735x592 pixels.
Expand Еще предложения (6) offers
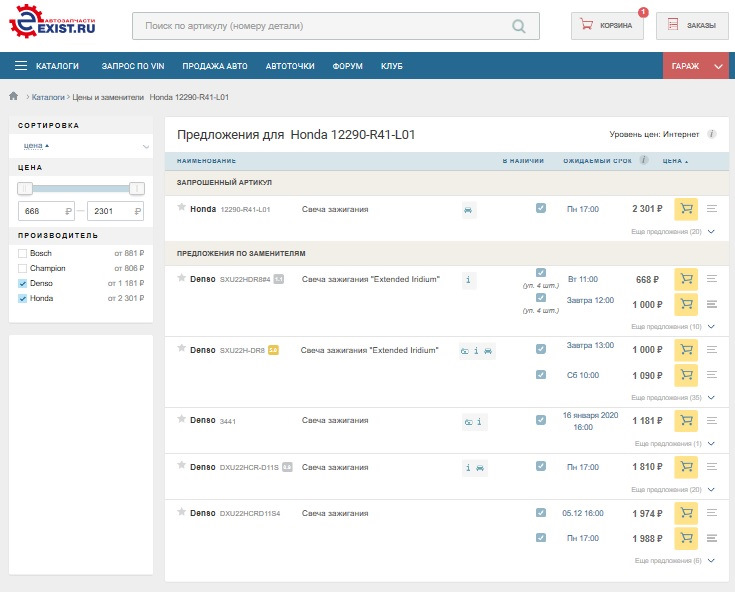point(675,561)
